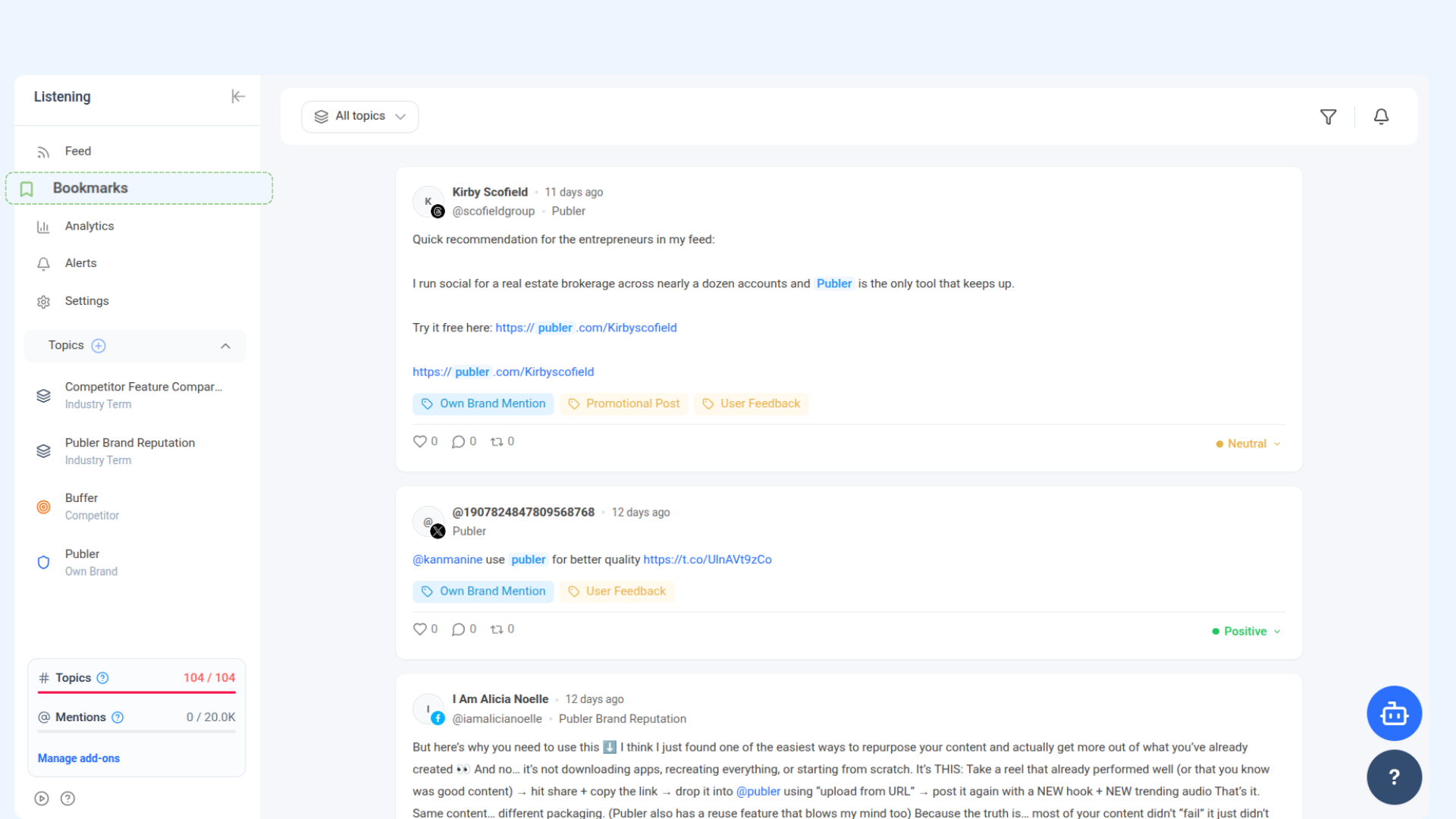Click the @iamalicianoelle handle
The height and width of the screenshot is (819, 1456).
(x=497, y=719)
